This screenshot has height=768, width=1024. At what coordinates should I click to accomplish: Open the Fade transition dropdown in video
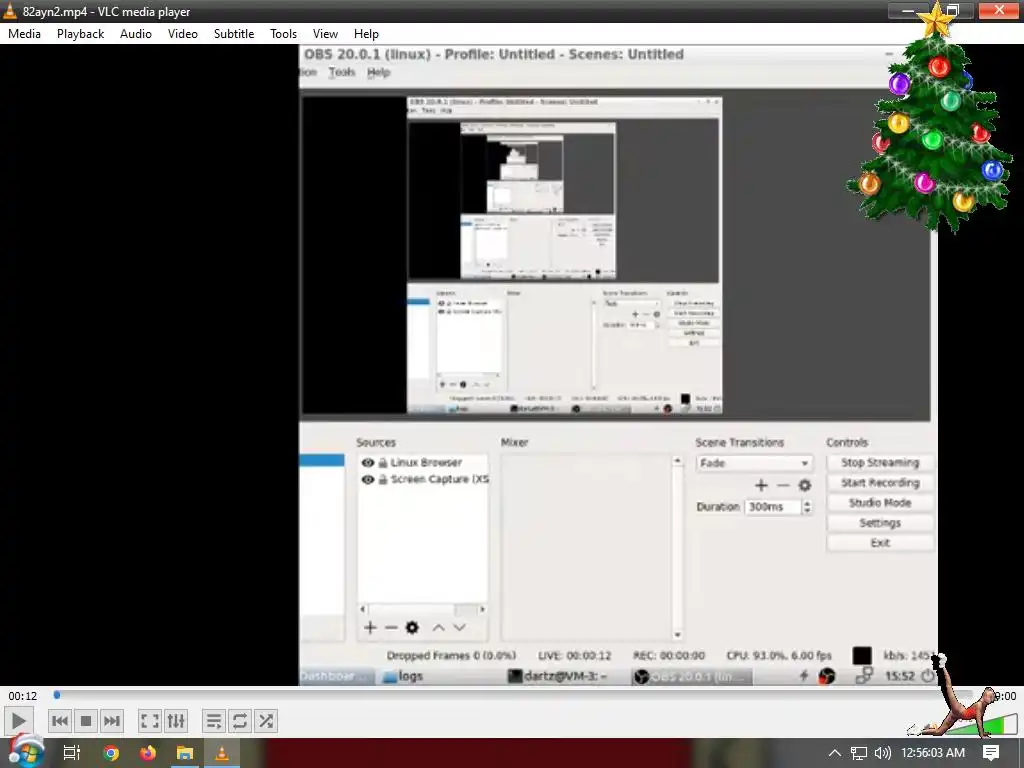coord(754,463)
